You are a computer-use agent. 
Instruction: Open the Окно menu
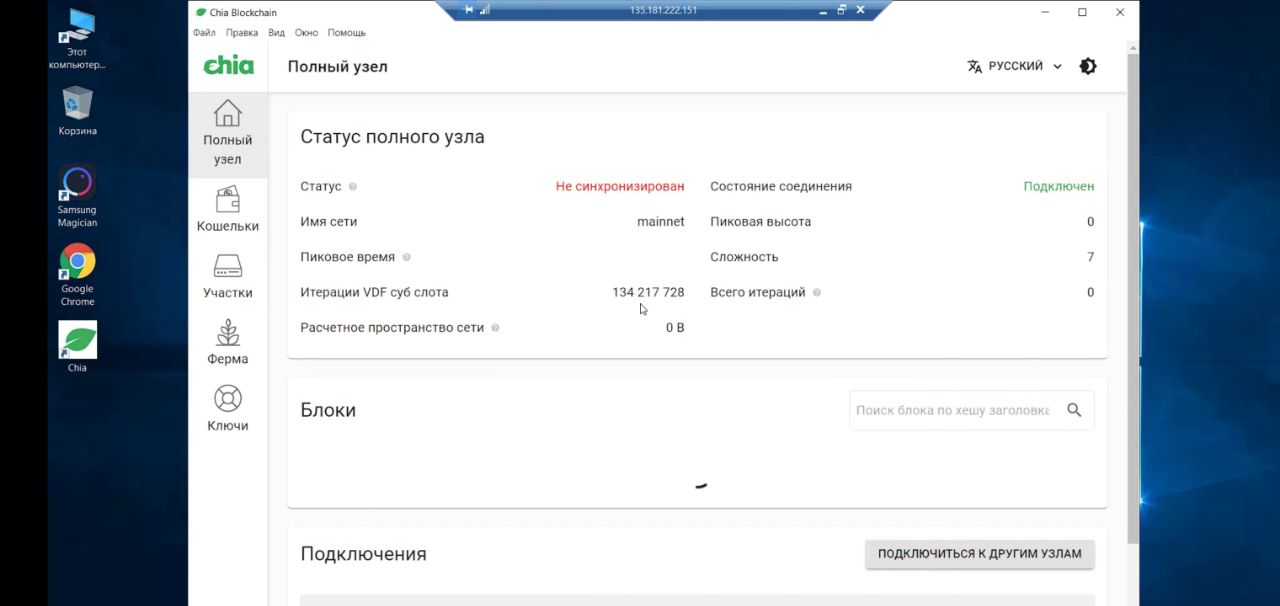click(306, 33)
